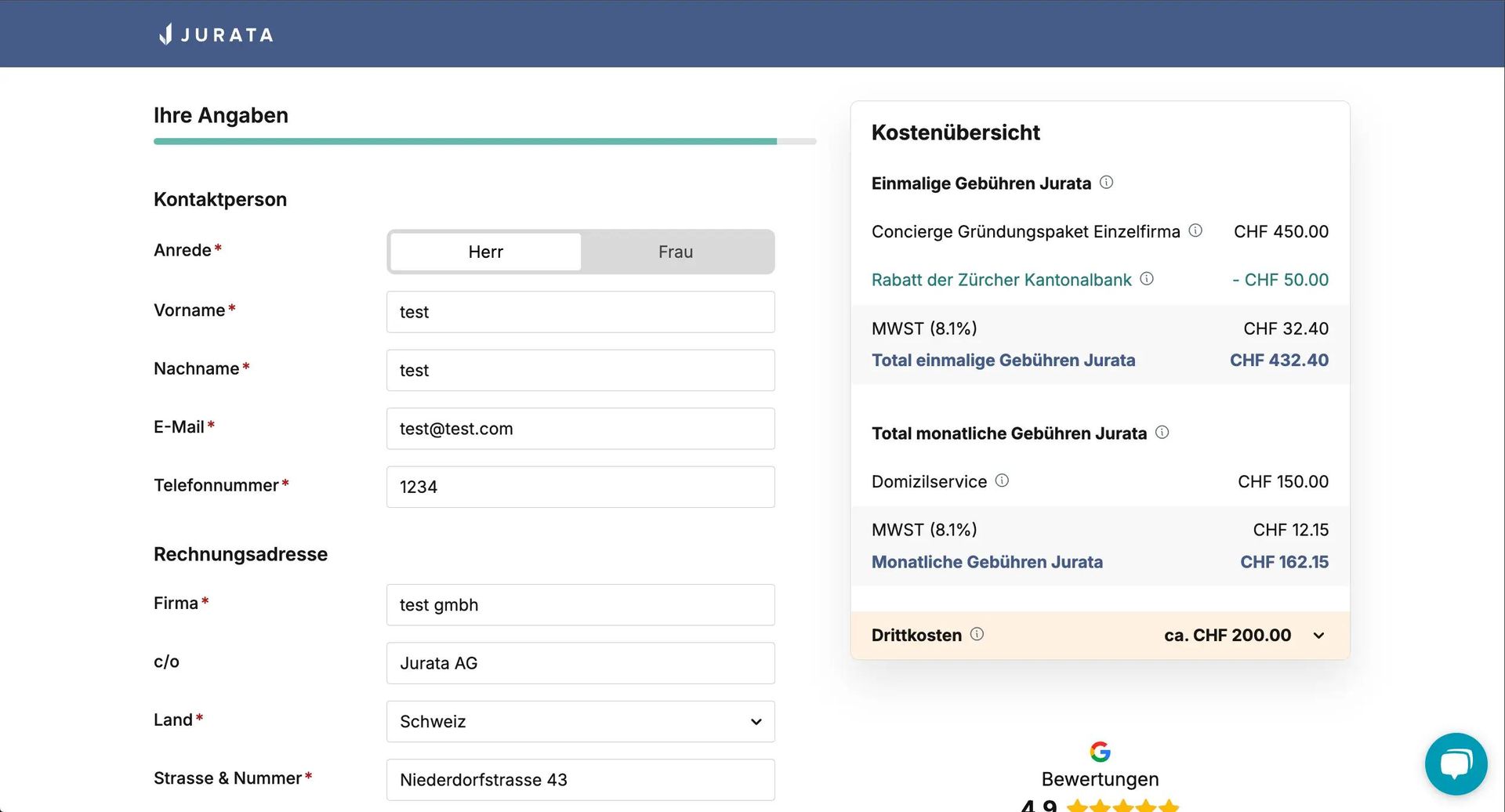The image size is (1505, 812).
Task: Open Domizilservice info icon
Action: point(1002,480)
